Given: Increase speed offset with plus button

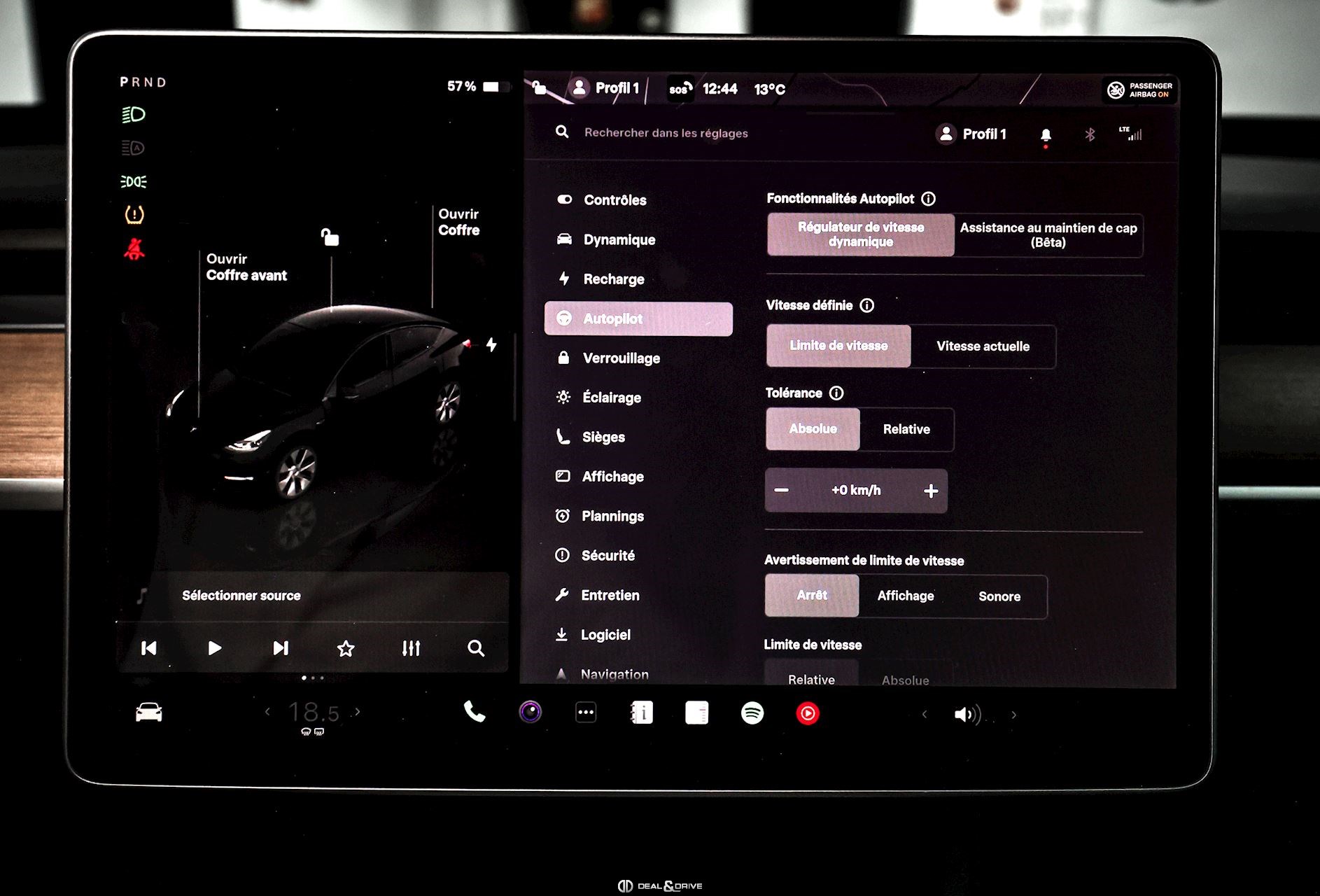Looking at the screenshot, I should click(x=930, y=491).
